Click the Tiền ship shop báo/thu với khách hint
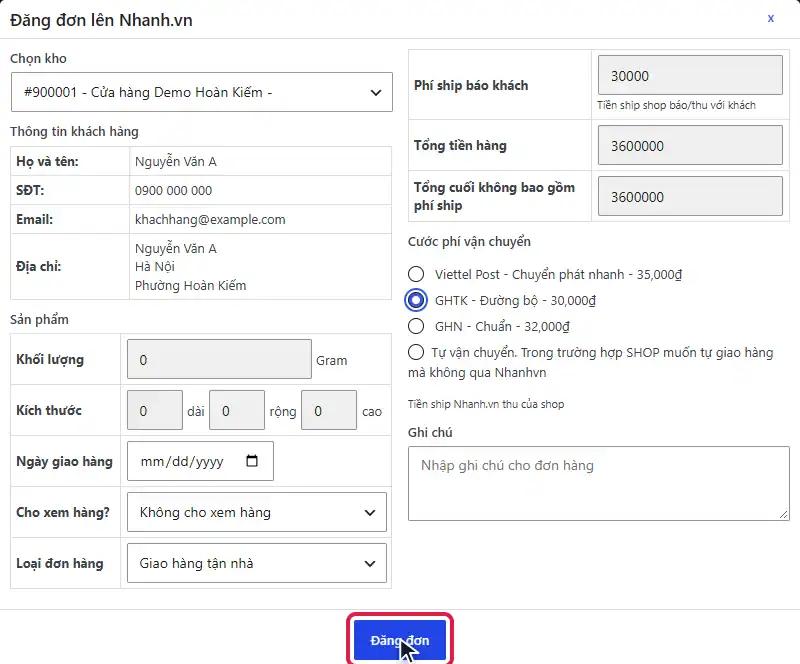The height and width of the screenshot is (664, 800). [x=677, y=105]
